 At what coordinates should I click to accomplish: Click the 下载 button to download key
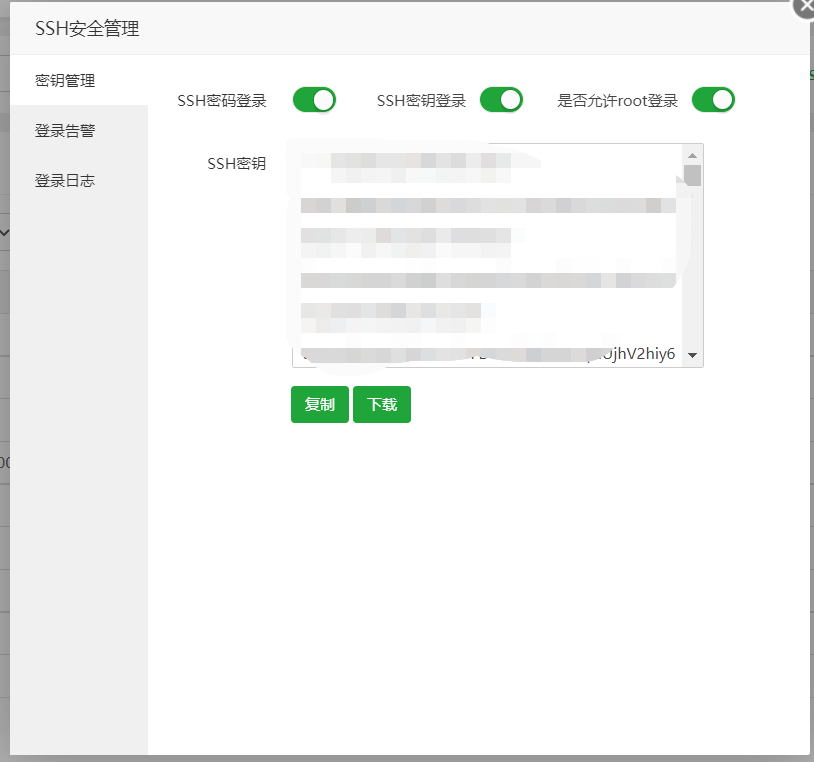382,405
